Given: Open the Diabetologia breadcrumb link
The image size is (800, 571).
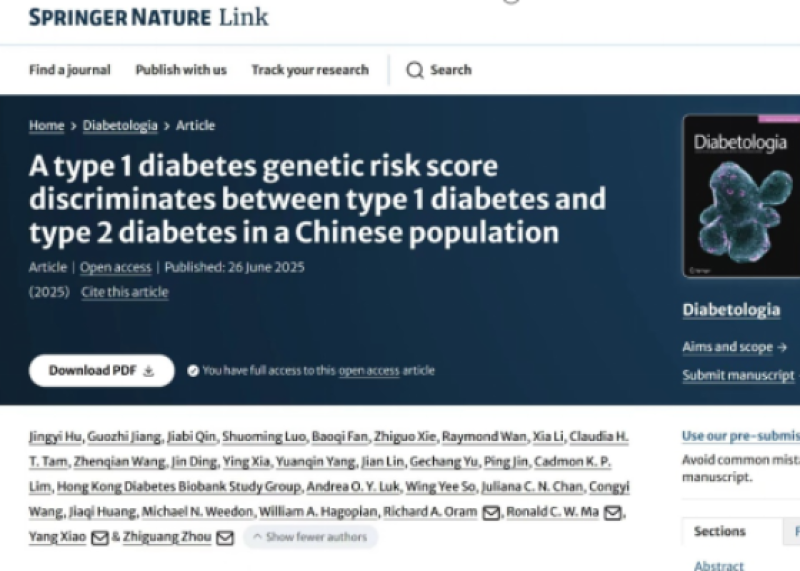Looking at the screenshot, I should click(120, 126).
